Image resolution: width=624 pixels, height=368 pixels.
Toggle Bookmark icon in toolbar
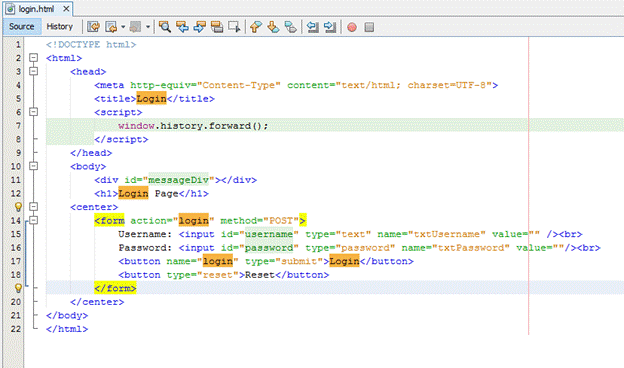(291, 27)
